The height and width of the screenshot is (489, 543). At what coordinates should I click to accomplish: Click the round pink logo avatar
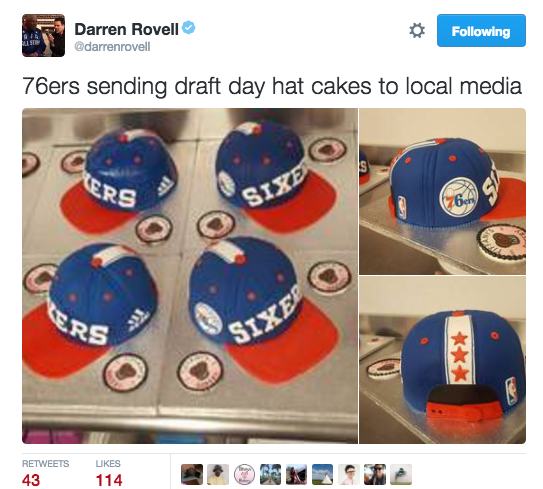pyautogui.click(x=244, y=474)
